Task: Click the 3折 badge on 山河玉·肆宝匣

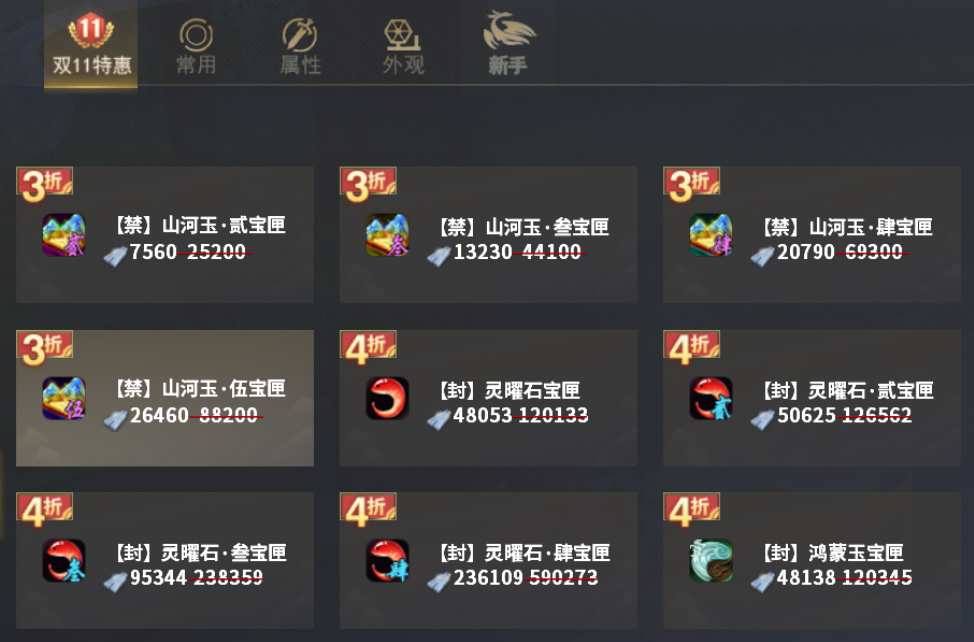Action: 691,184
